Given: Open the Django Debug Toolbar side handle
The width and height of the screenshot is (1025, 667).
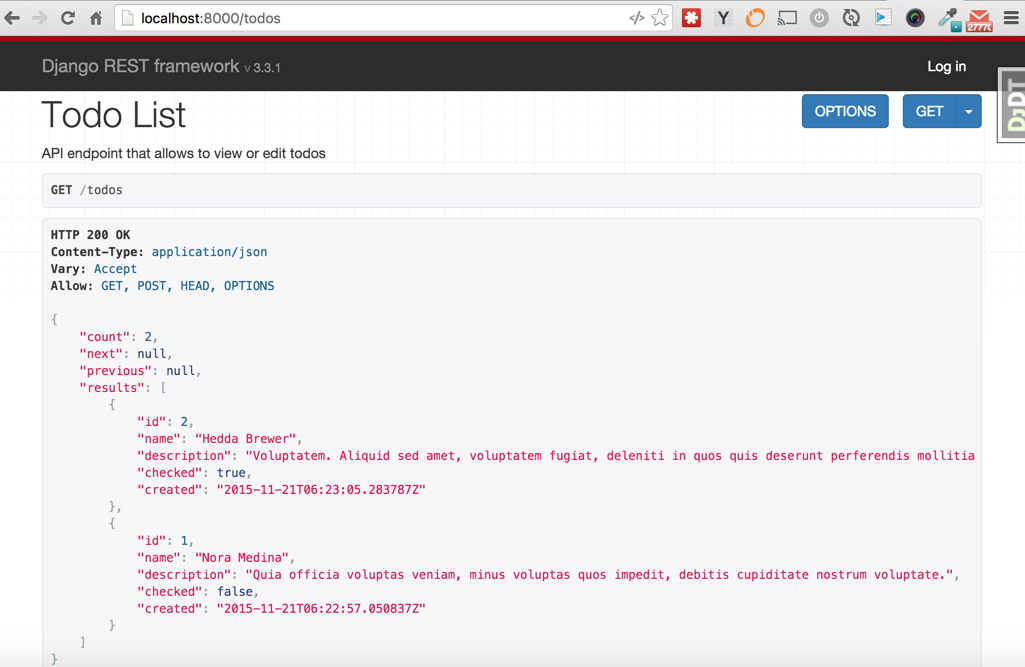Looking at the screenshot, I should (x=1012, y=105).
